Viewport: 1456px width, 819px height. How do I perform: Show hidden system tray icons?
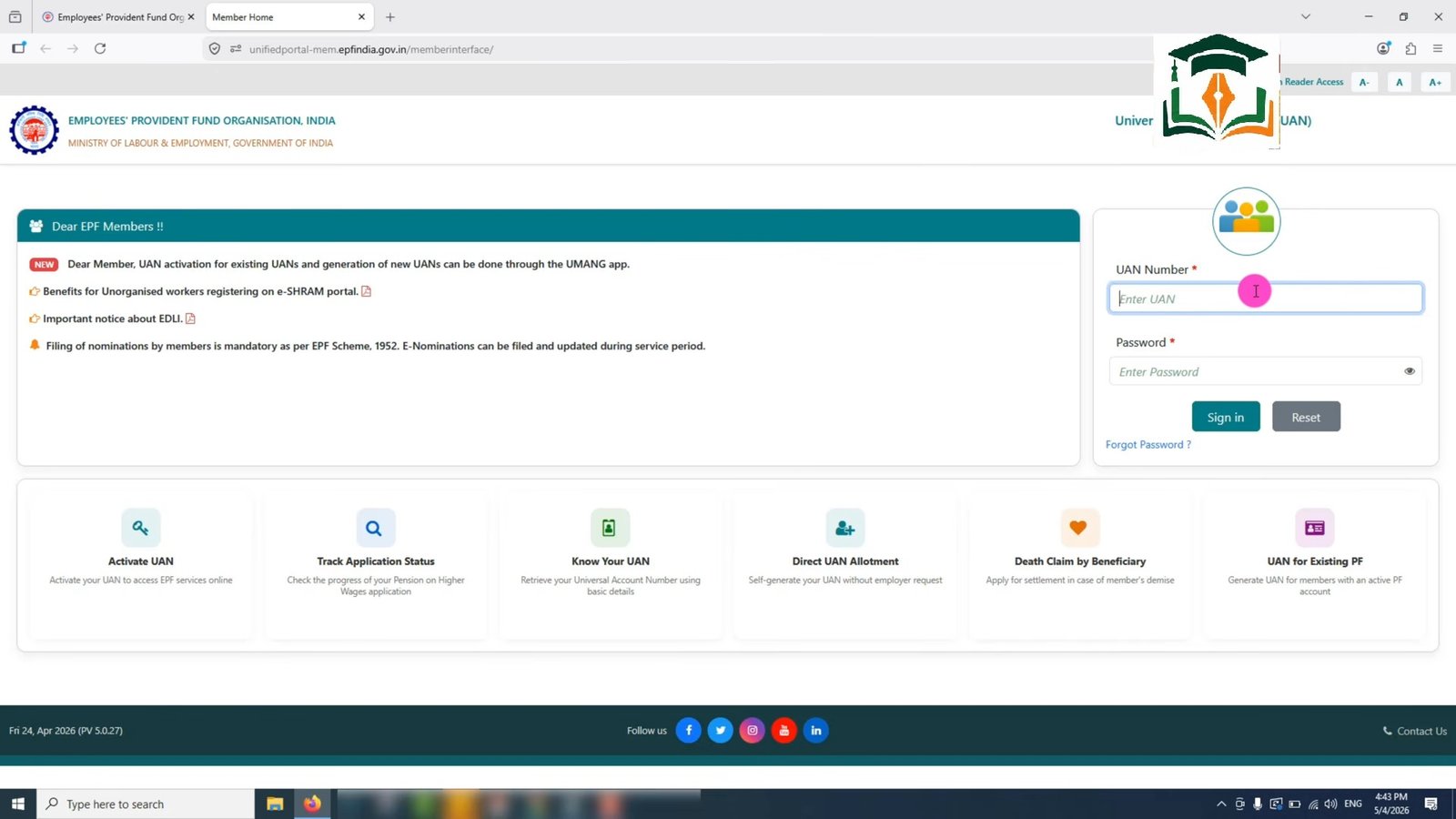(x=1221, y=804)
